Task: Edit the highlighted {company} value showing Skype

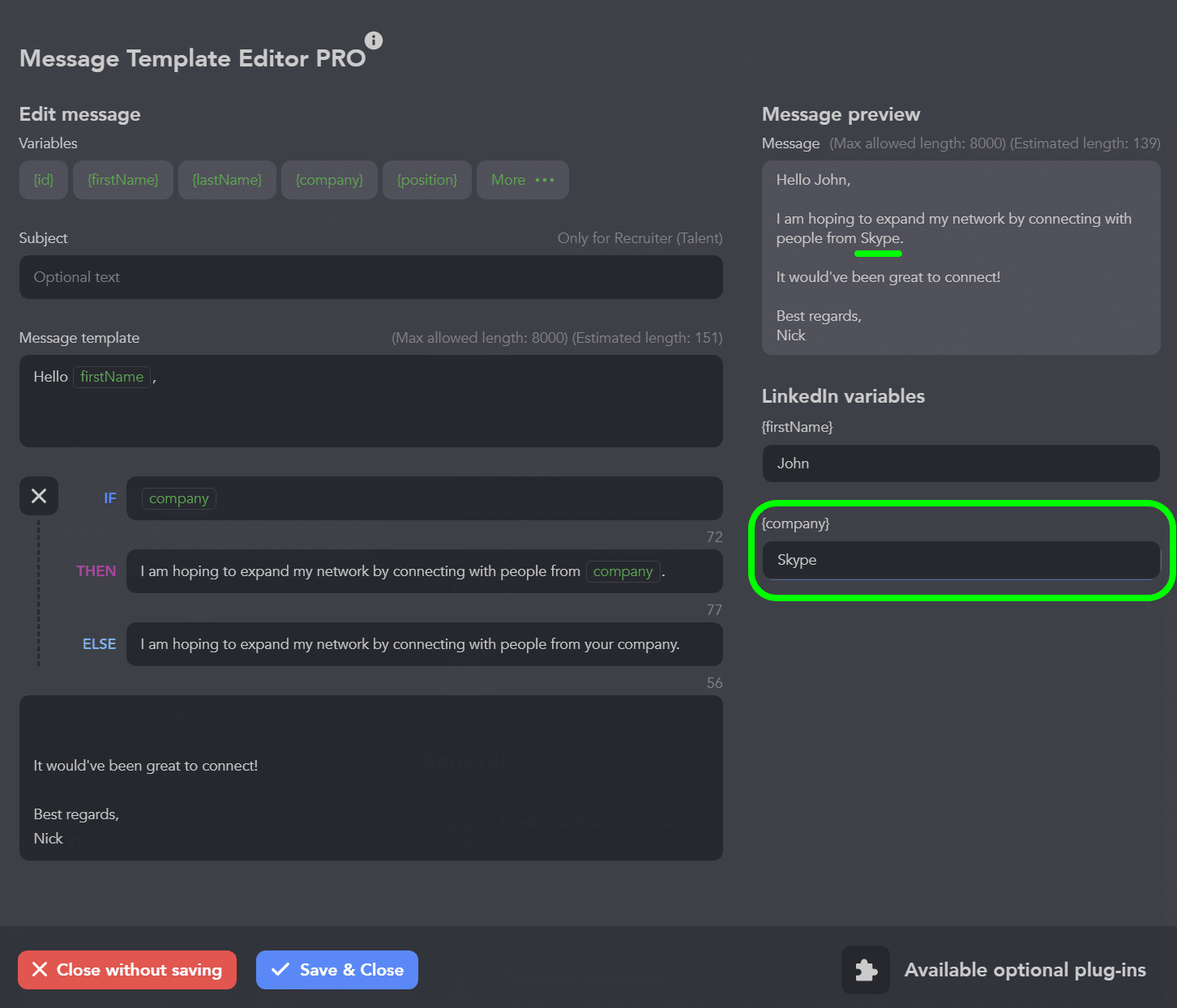Action: tap(961, 560)
